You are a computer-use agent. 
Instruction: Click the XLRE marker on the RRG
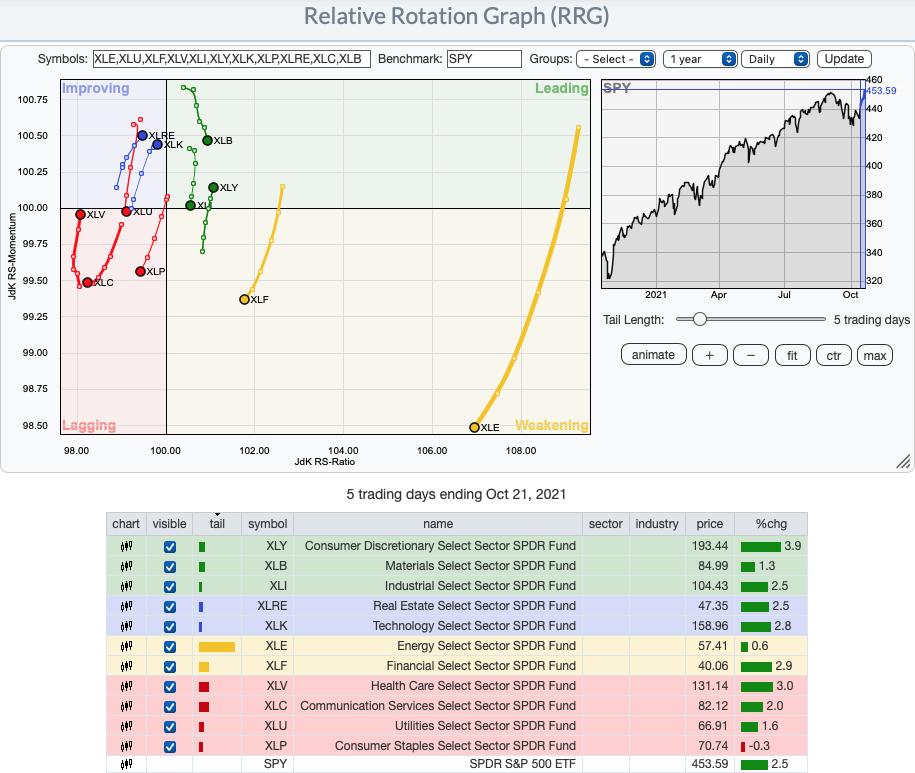click(142, 135)
